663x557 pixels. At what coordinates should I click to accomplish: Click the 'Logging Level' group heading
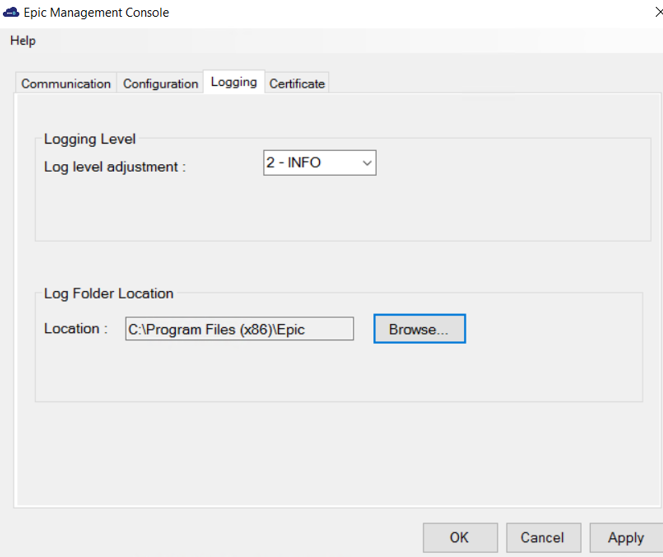point(90,139)
